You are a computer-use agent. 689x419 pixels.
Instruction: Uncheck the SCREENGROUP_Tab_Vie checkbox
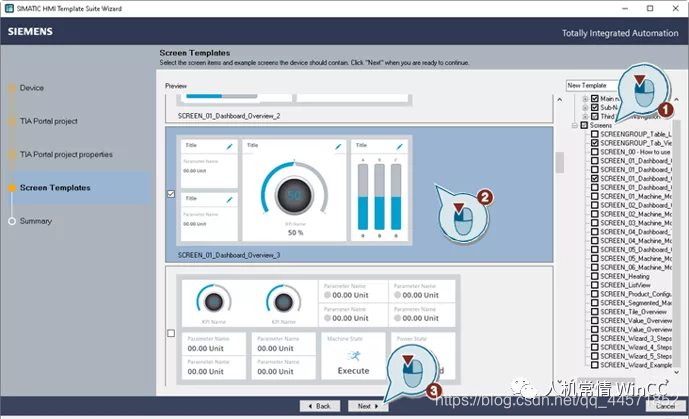(x=595, y=143)
